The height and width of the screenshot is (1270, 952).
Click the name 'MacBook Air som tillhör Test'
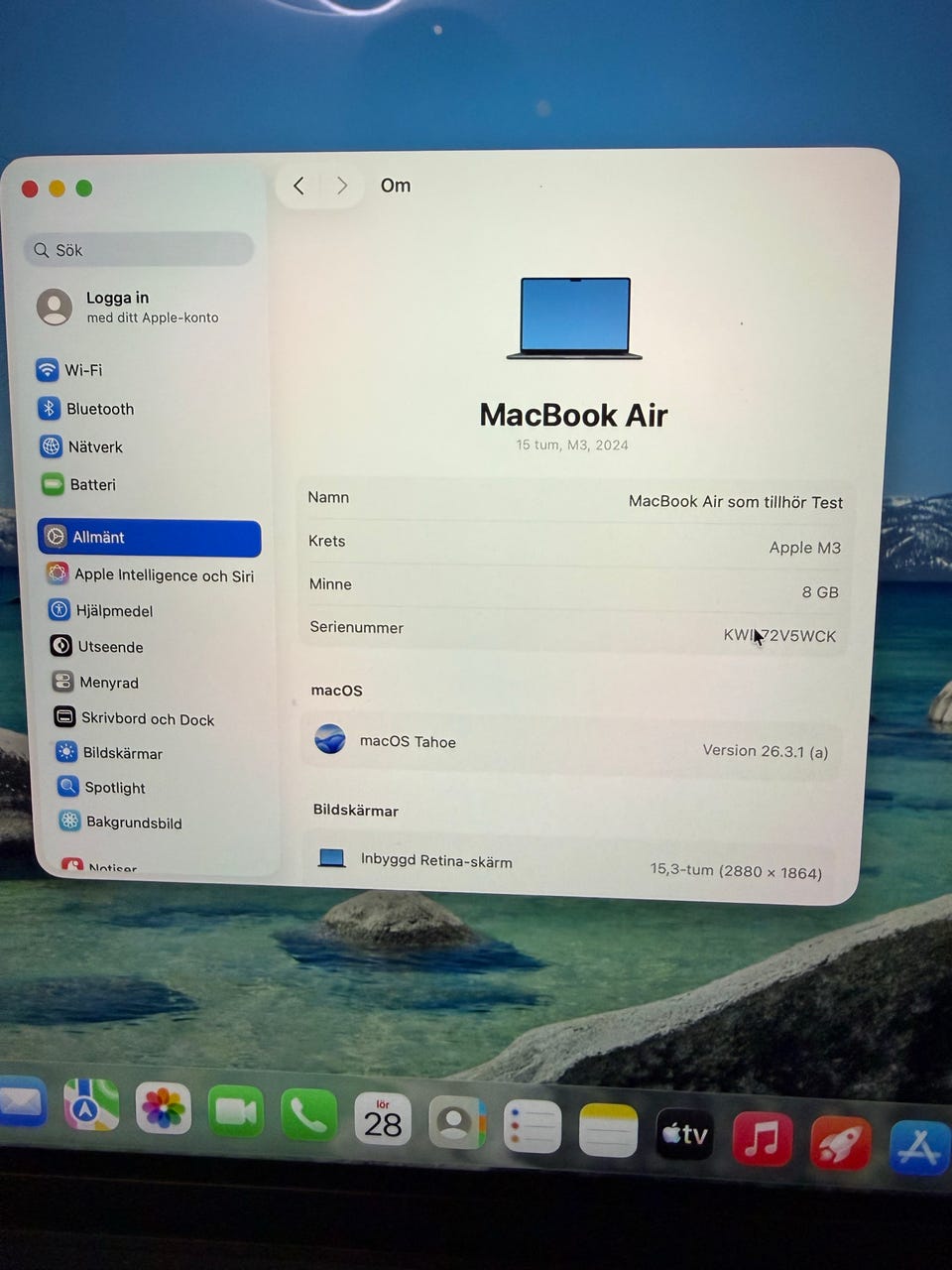pos(736,502)
